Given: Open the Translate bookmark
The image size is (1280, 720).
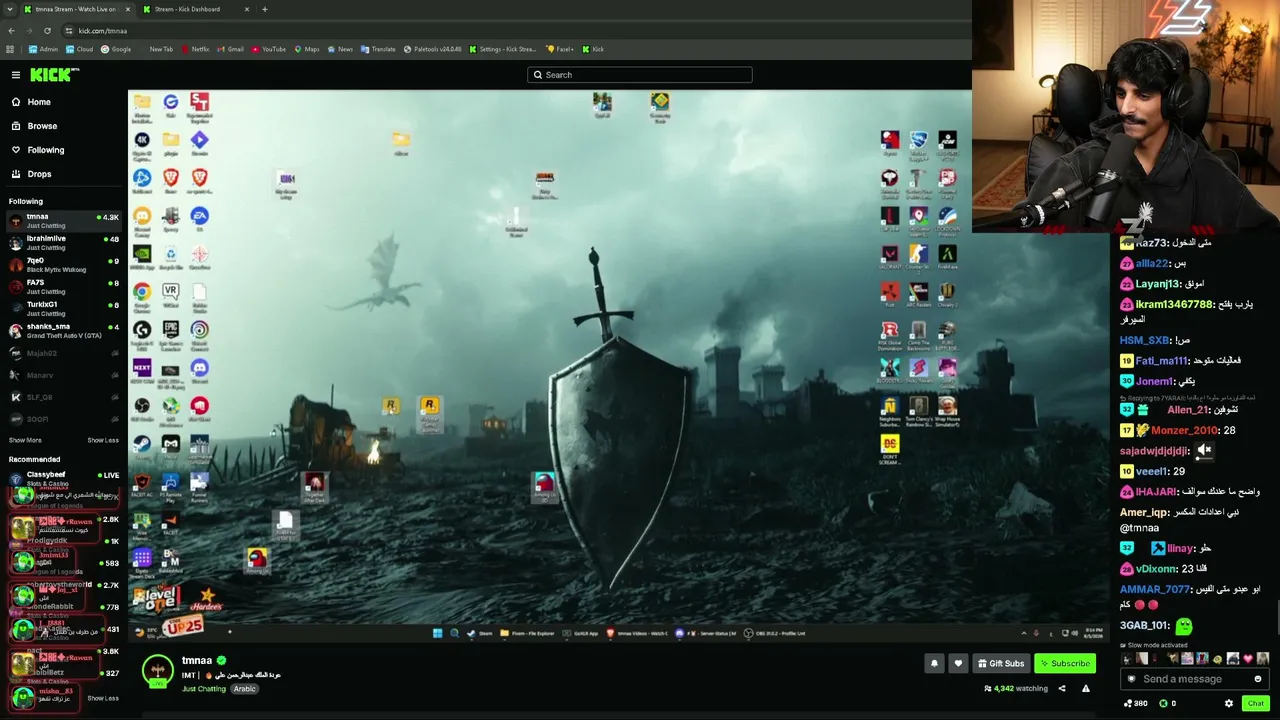Looking at the screenshot, I should pos(379,49).
